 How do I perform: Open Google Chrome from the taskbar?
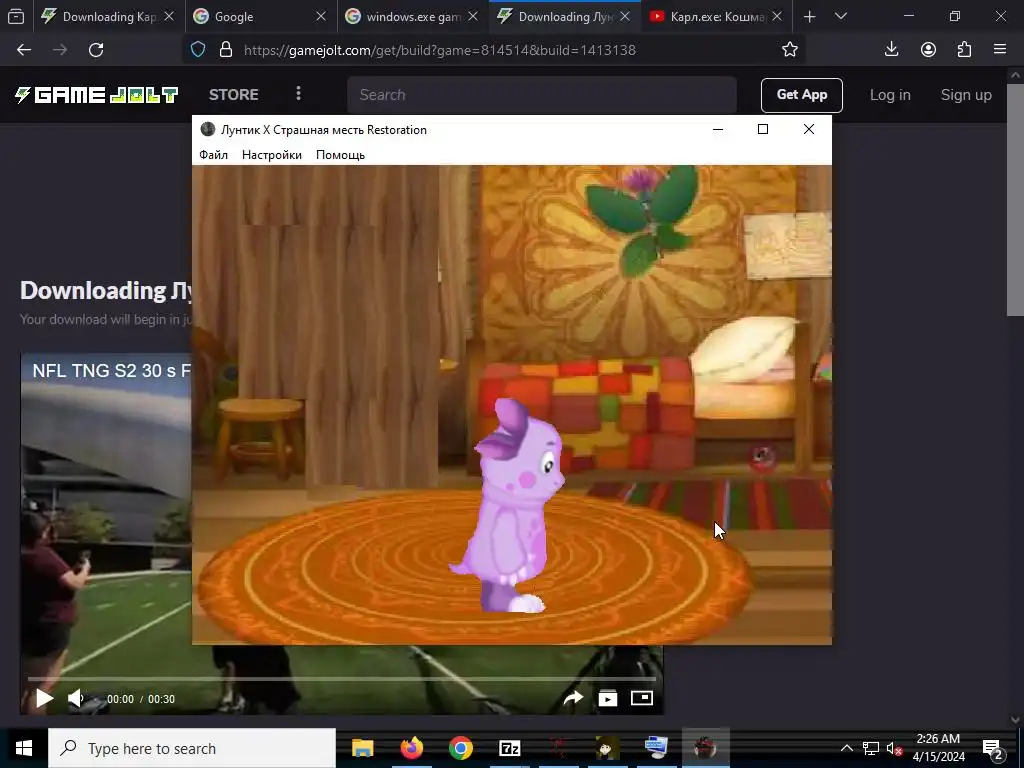tap(460, 748)
